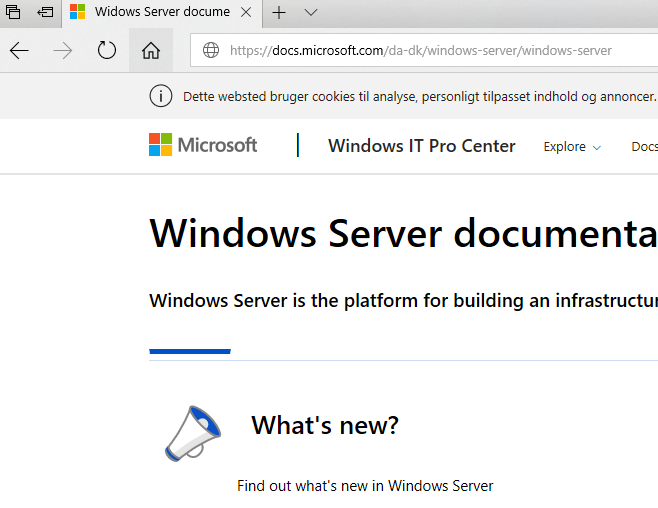Go back to previous page
The width and height of the screenshot is (658, 508).
click(x=19, y=51)
